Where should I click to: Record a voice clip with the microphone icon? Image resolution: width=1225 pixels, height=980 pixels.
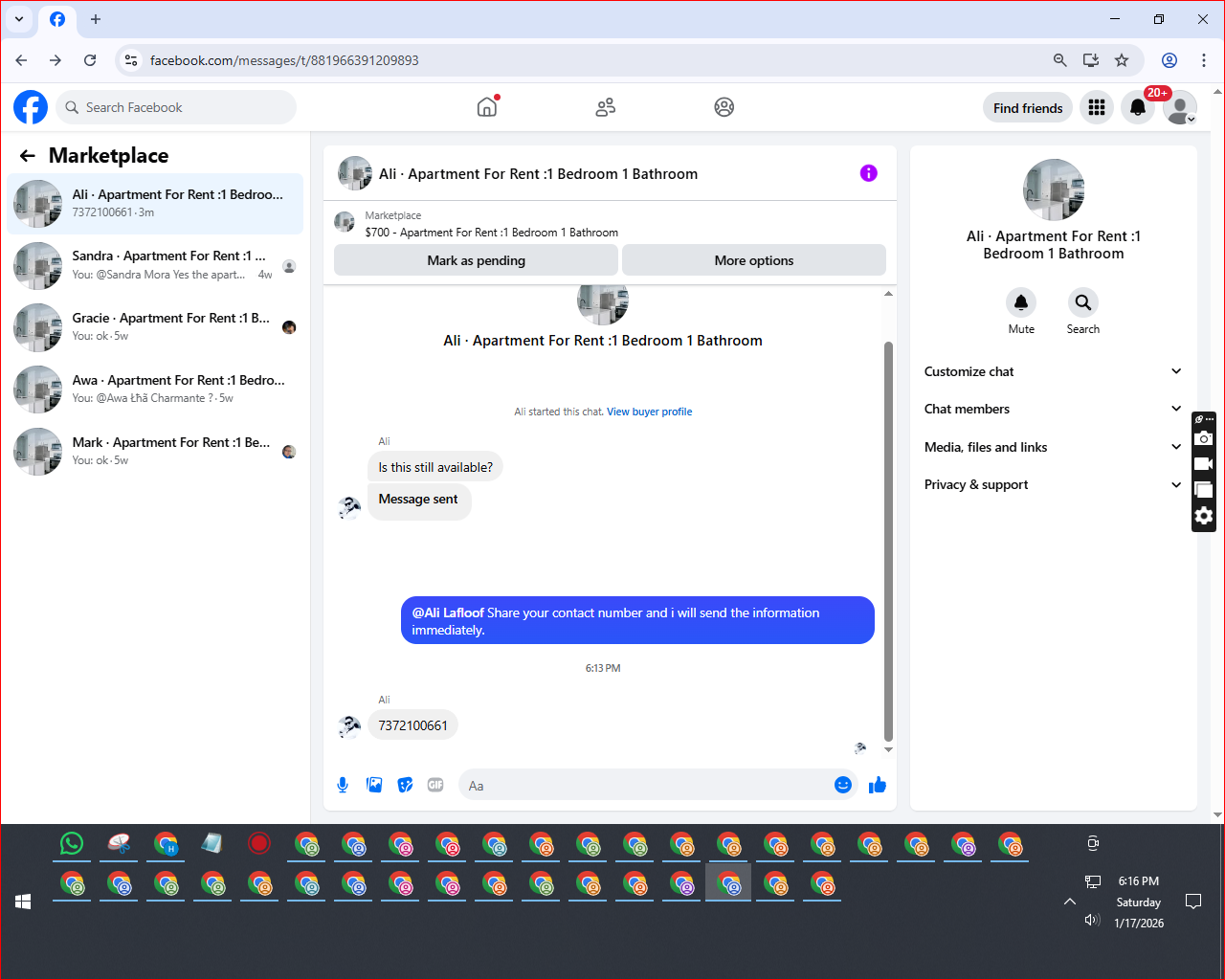tap(343, 785)
